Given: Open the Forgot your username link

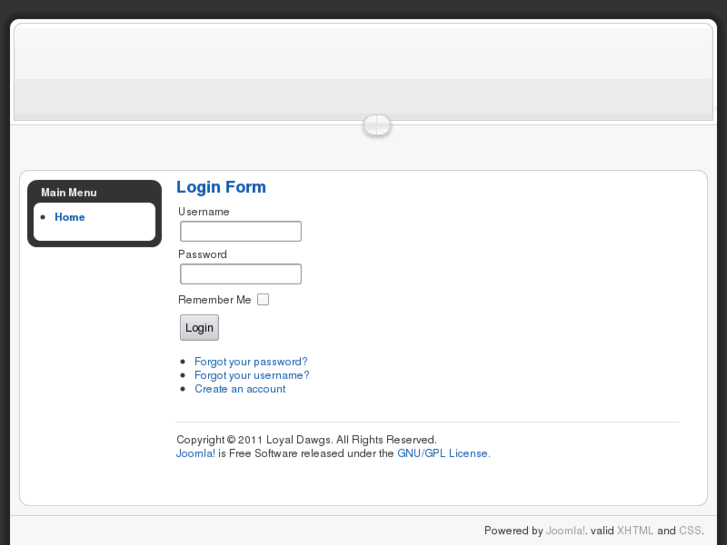Looking at the screenshot, I should click(x=252, y=376).
